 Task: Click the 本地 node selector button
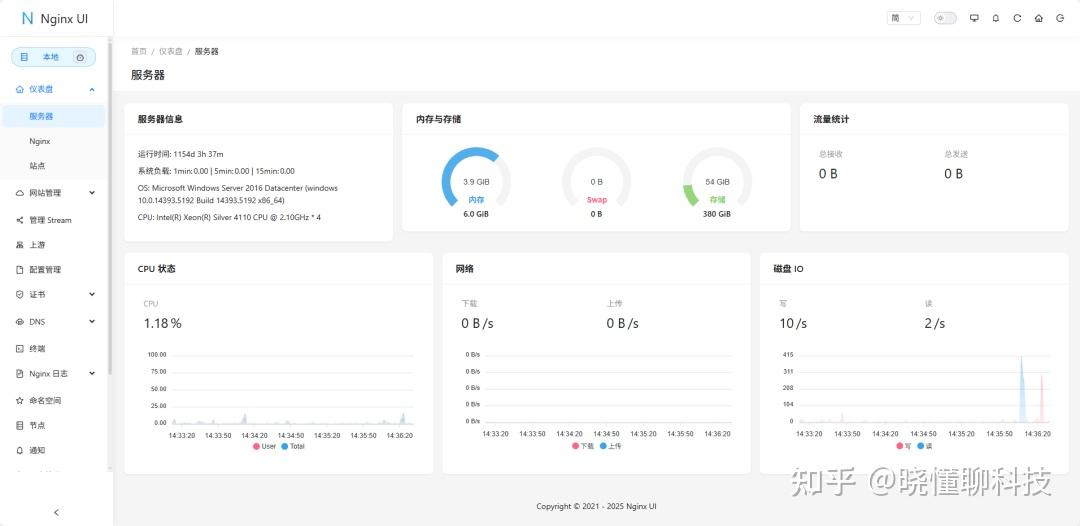(54, 57)
